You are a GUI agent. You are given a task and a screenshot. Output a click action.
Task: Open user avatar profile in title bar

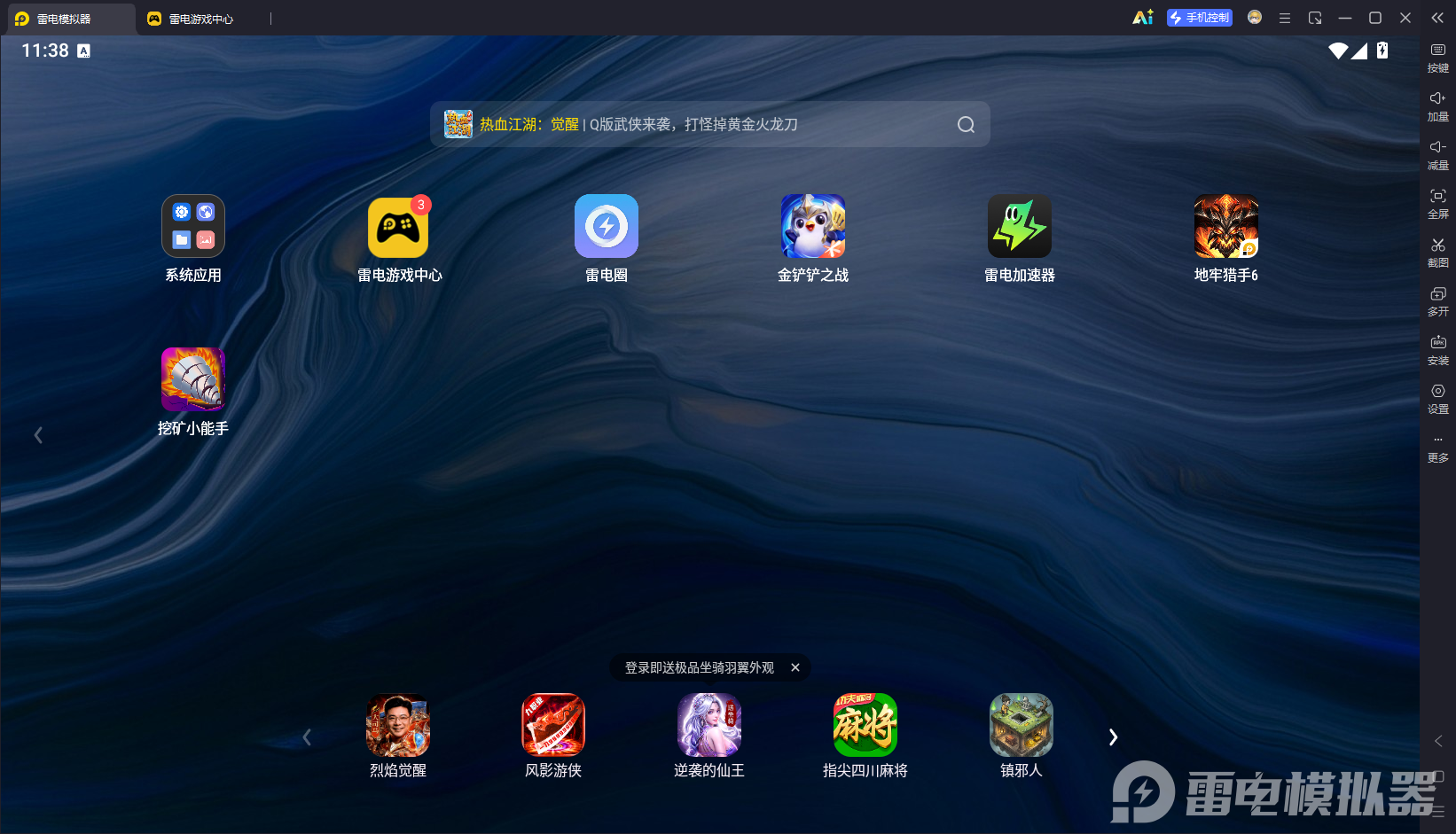click(x=1255, y=18)
